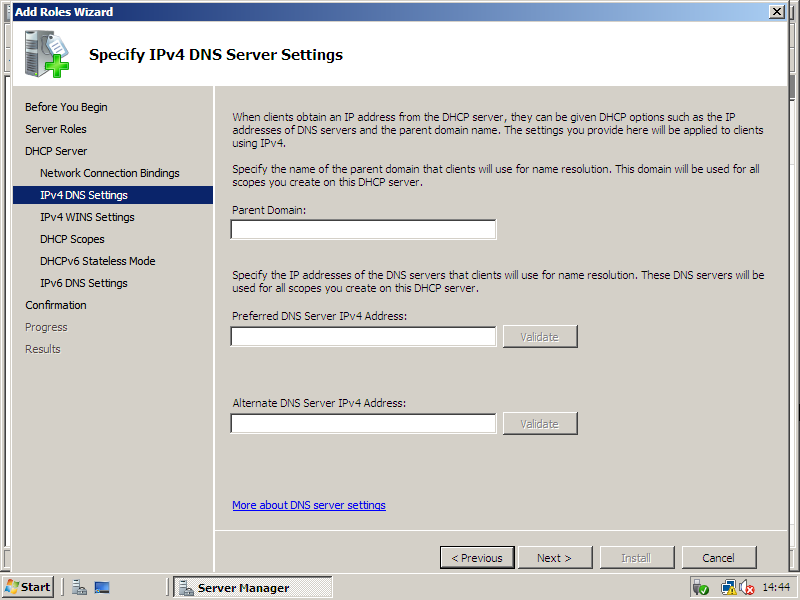Viewport: 800px width, 600px height.
Task: Select DHCPv6 Stateless Mode step
Action: click(97, 261)
